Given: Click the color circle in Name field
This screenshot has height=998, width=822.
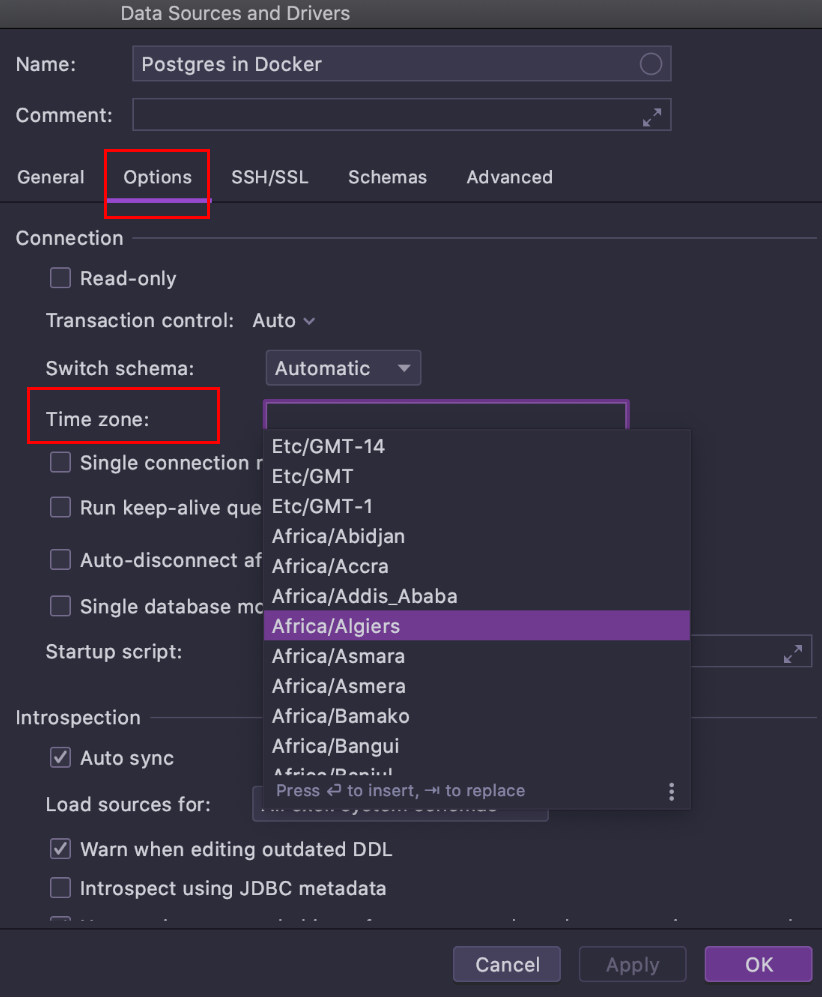Looking at the screenshot, I should [x=650, y=64].
